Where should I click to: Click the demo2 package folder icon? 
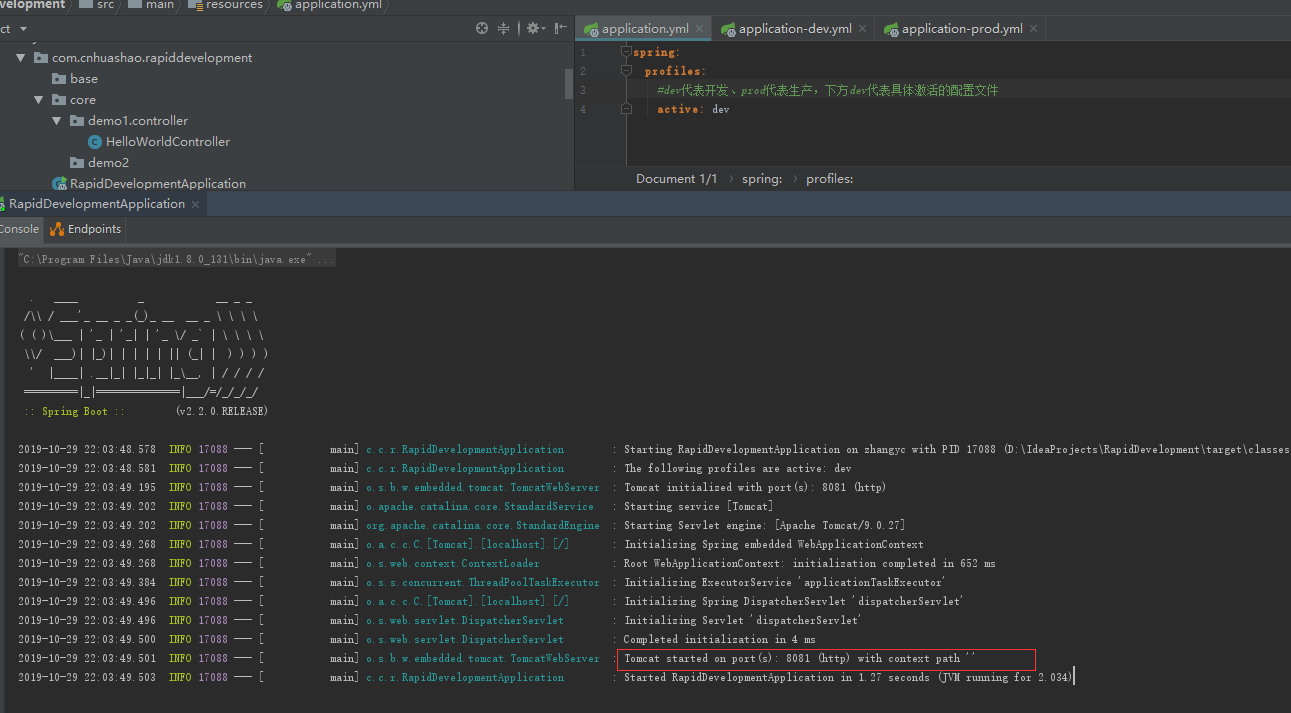click(77, 163)
